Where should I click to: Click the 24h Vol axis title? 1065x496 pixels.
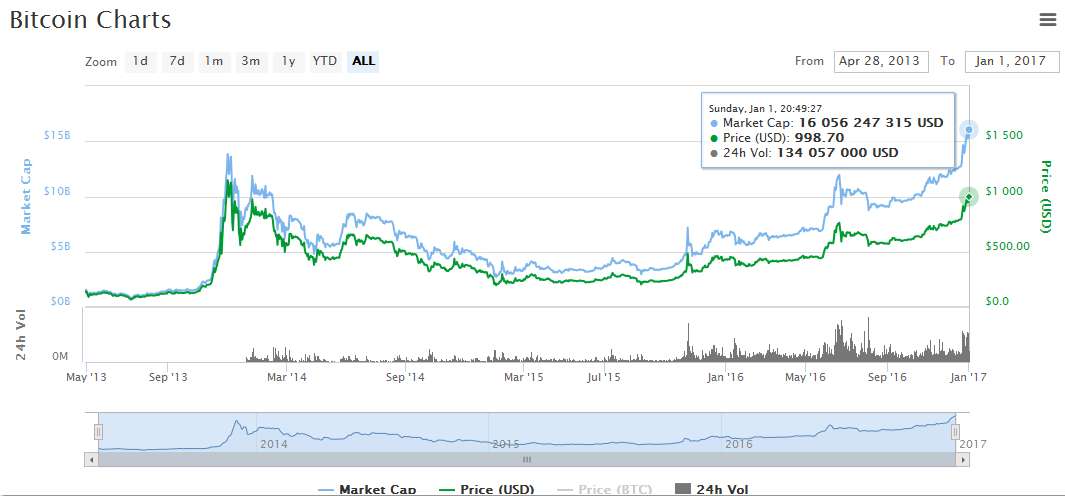[x=22, y=335]
